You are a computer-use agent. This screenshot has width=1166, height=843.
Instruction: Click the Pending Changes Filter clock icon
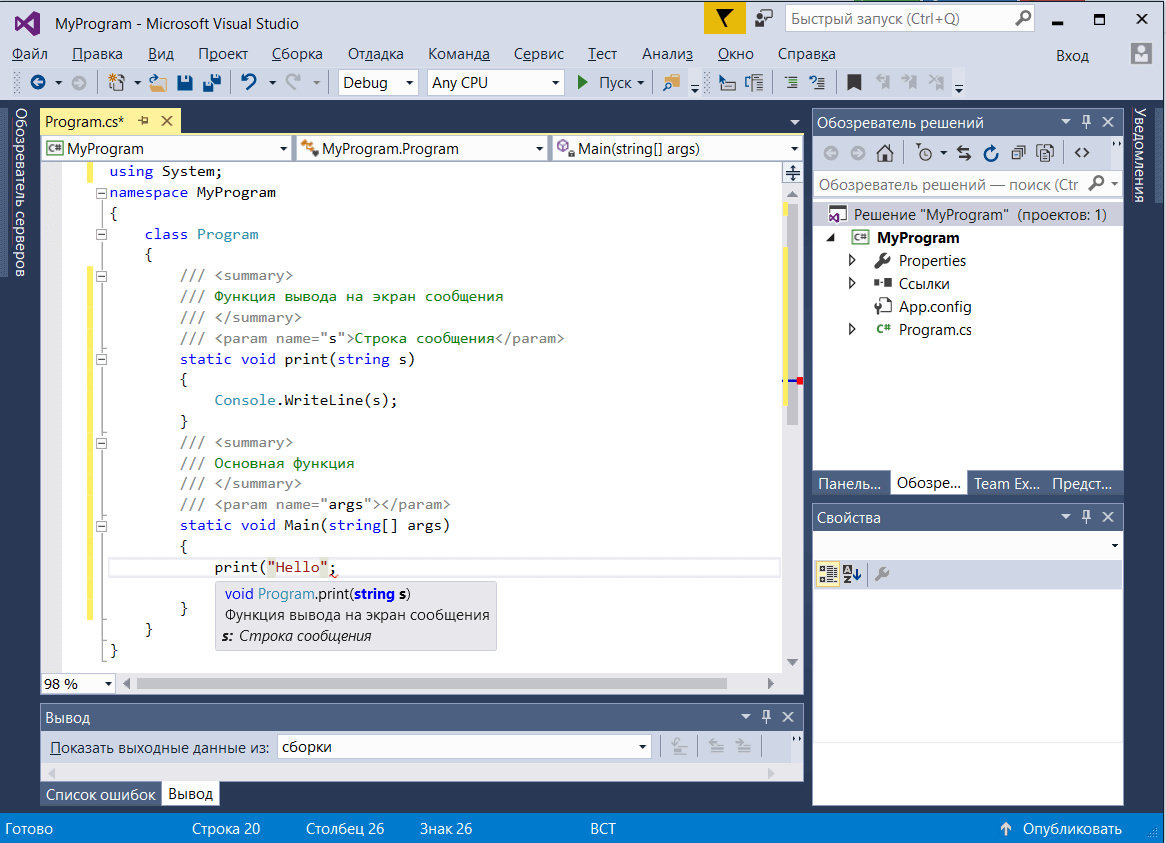(924, 153)
